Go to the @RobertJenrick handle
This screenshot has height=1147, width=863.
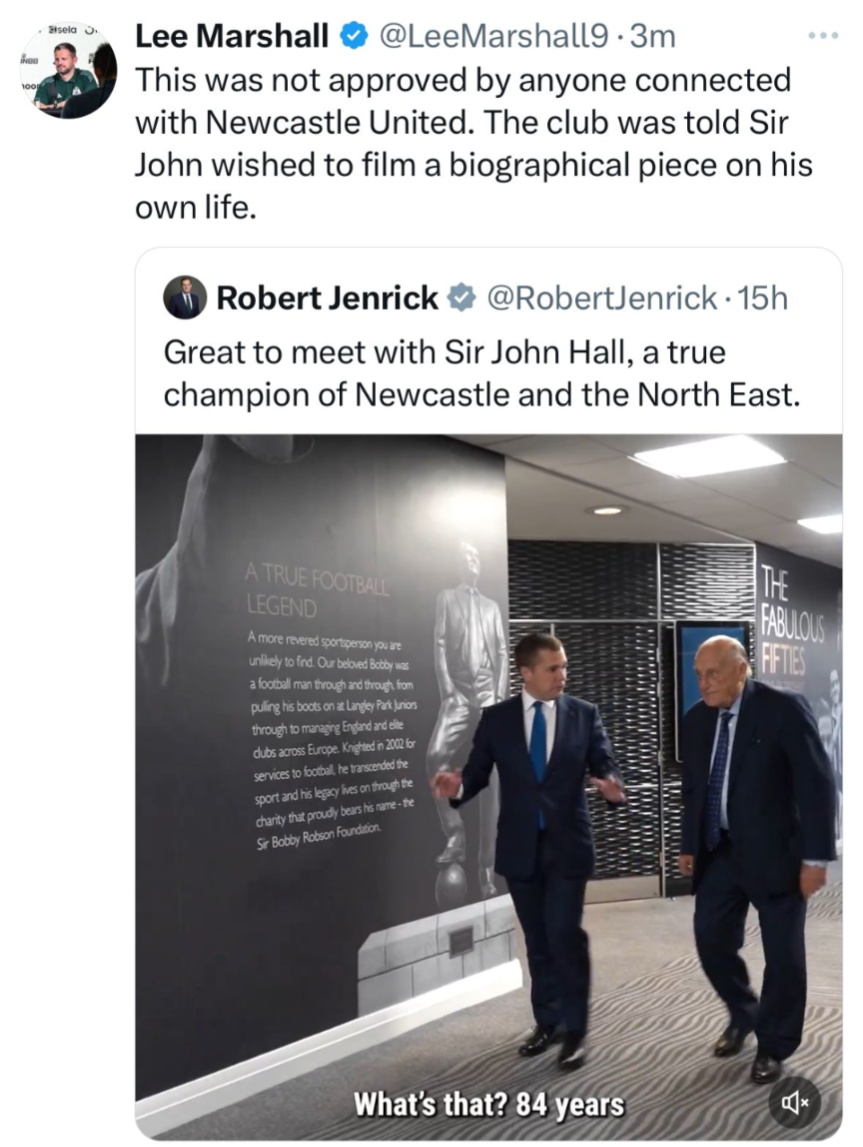click(x=602, y=298)
